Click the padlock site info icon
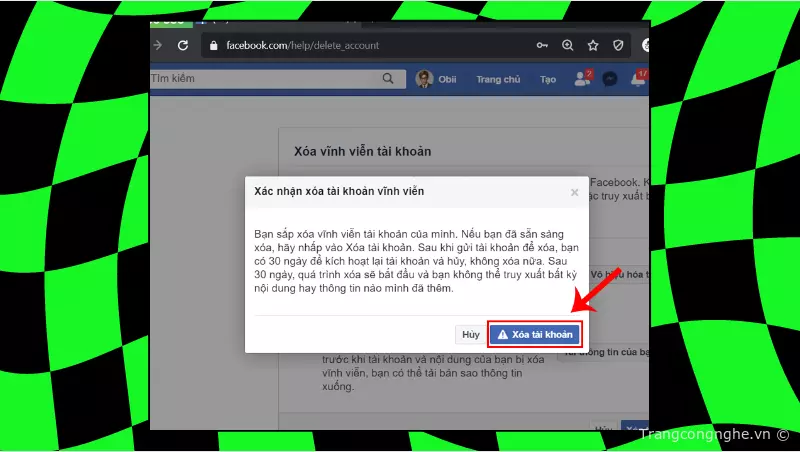Screen dimensions: 800x452 click(211, 46)
